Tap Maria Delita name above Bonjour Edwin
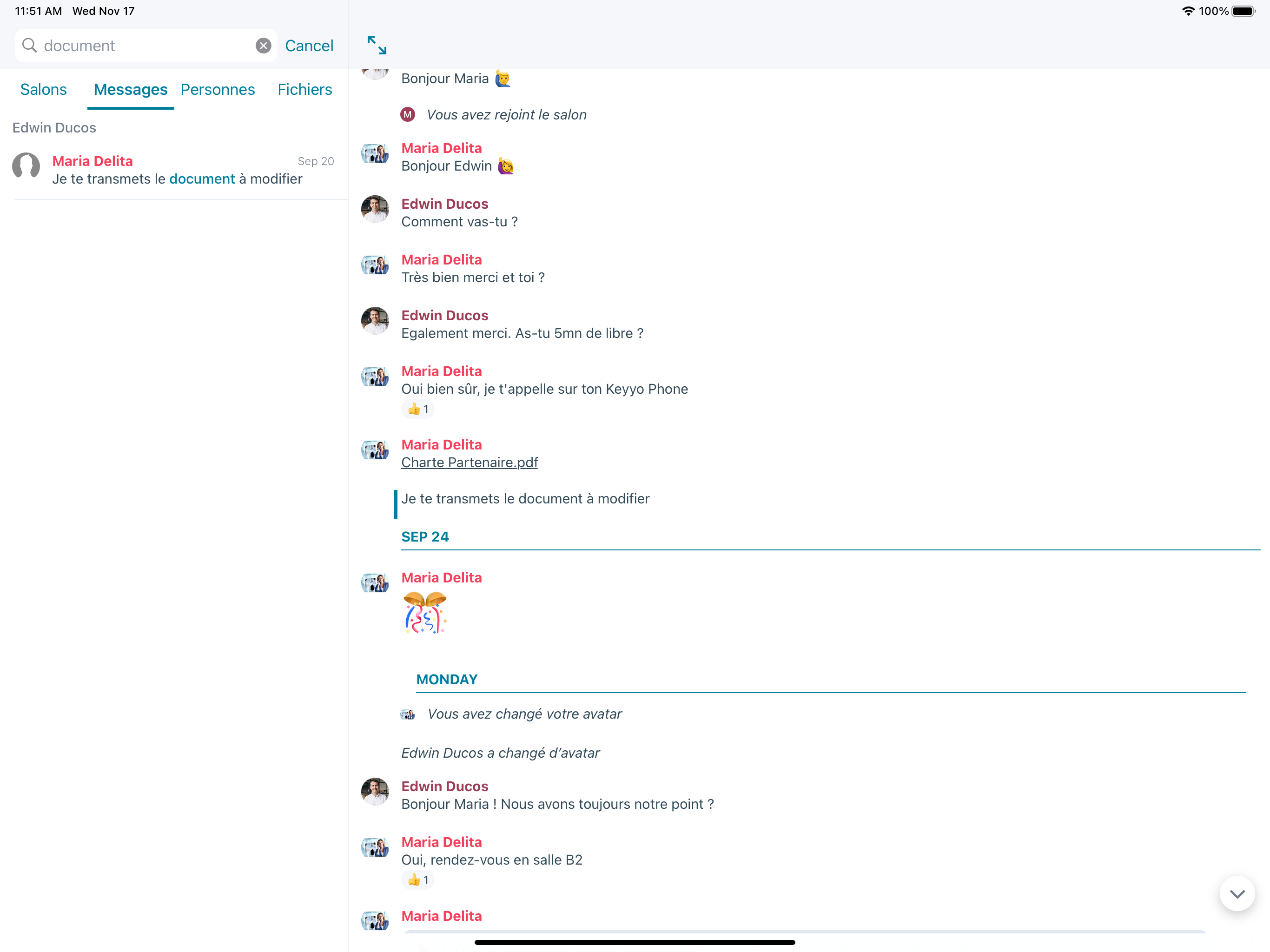Screen dimensions: 1270x952 (441, 148)
